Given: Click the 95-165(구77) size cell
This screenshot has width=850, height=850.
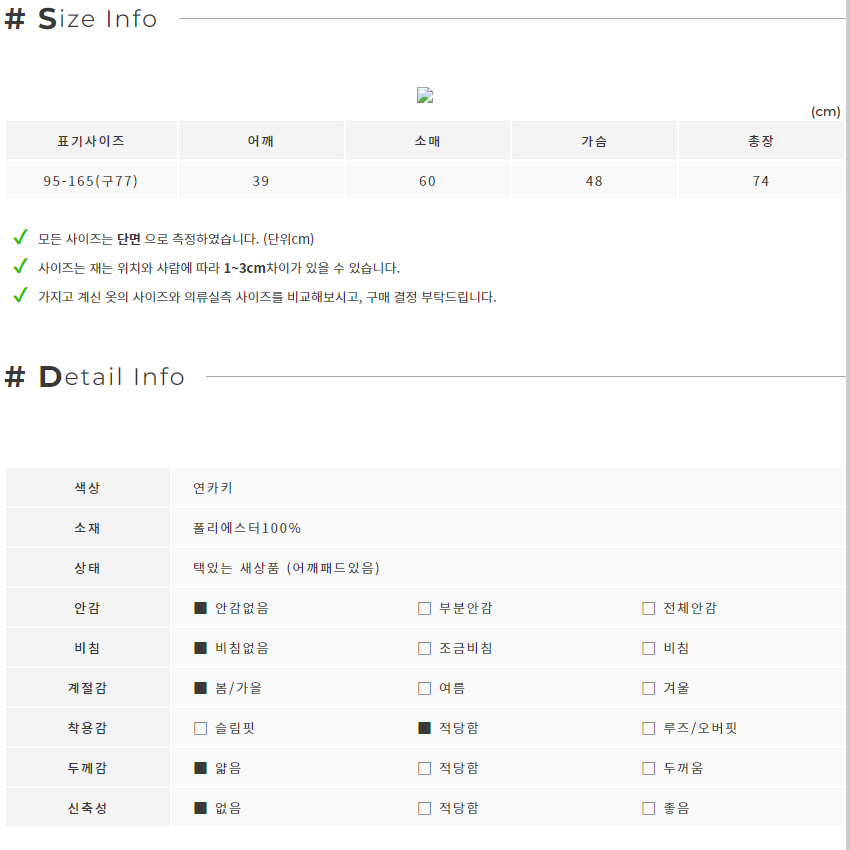Looking at the screenshot, I should 91,181.
